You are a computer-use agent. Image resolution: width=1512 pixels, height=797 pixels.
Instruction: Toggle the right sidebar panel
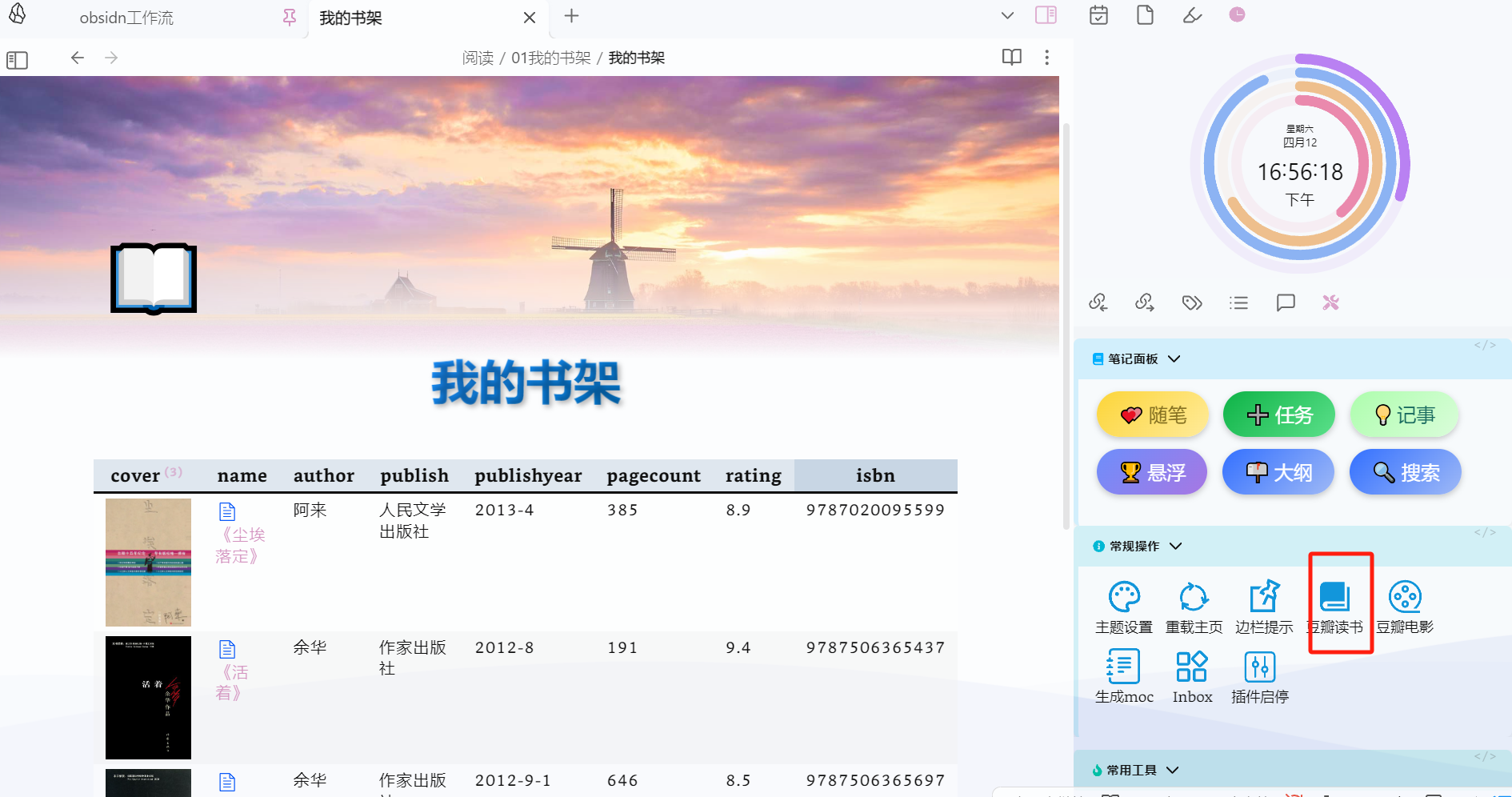click(1046, 15)
